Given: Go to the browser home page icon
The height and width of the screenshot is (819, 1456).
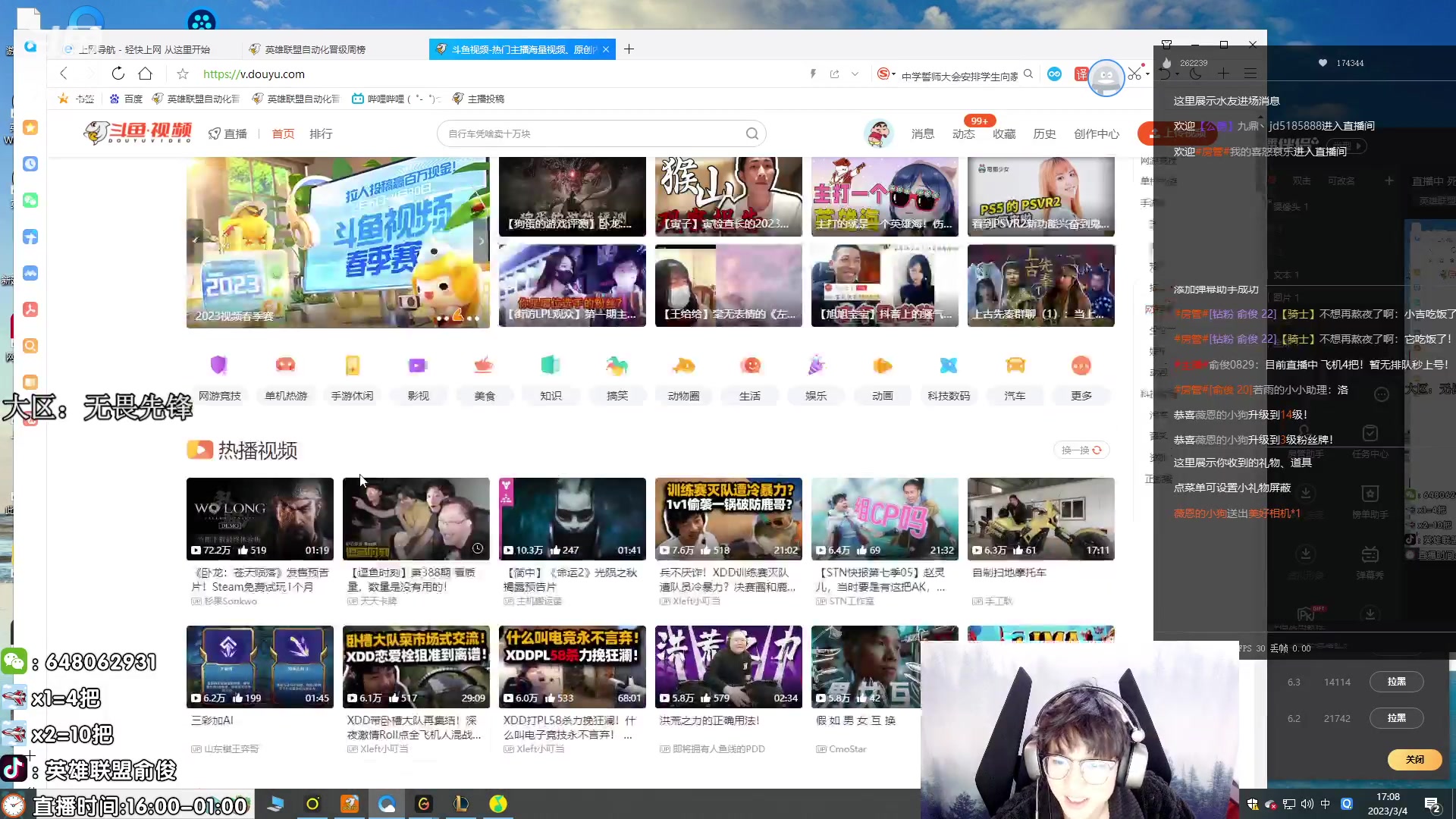Looking at the screenshot, I should coord(146,74).
